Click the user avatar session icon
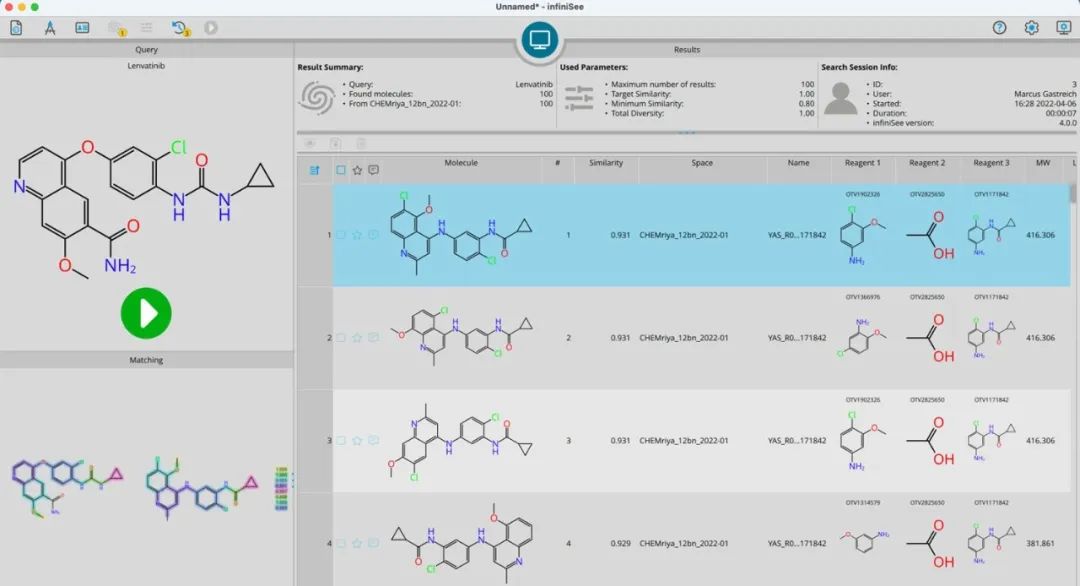This screenshot has width=1080, height=586. point(840,98)
